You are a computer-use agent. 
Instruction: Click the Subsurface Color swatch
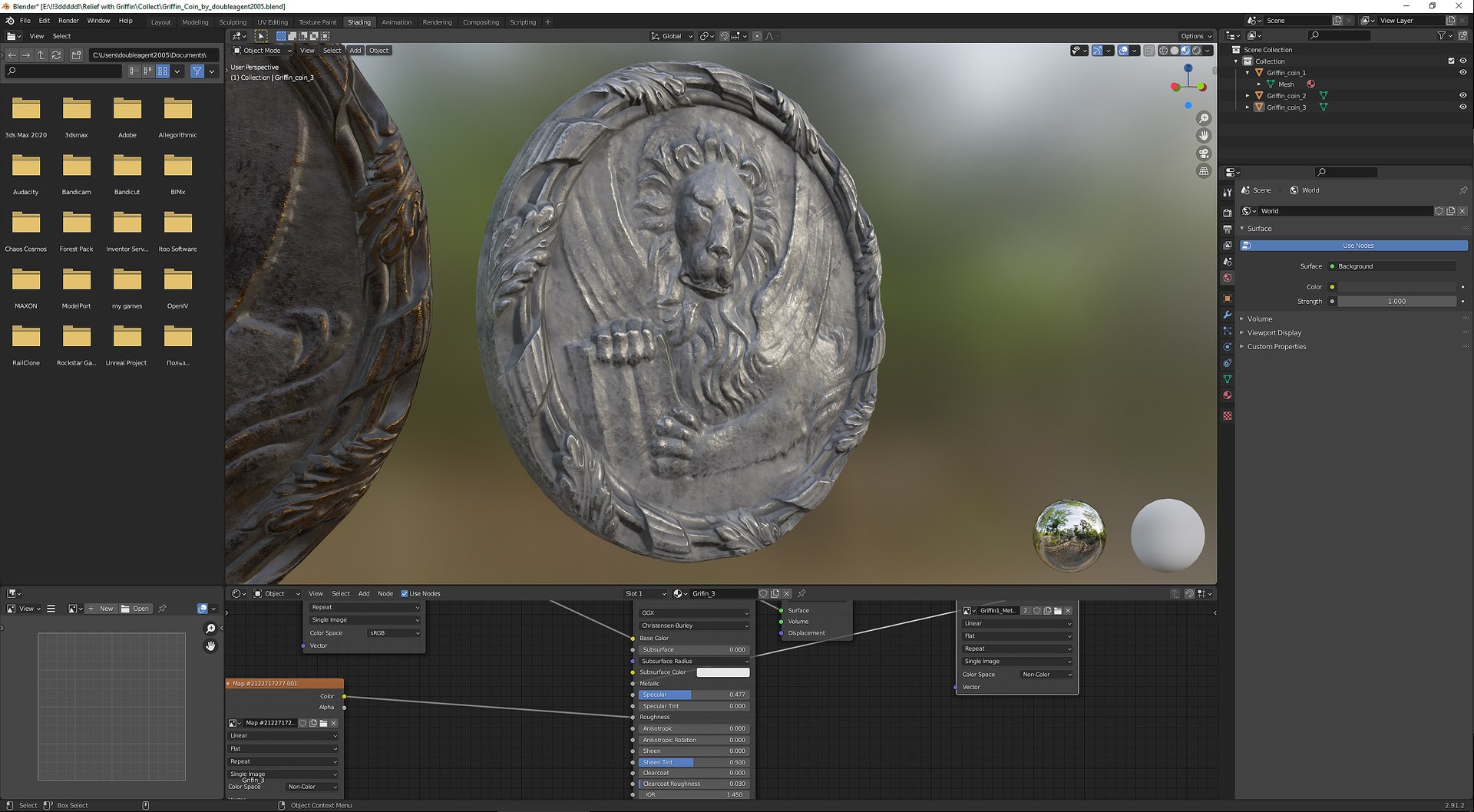(x=723, y=672)
